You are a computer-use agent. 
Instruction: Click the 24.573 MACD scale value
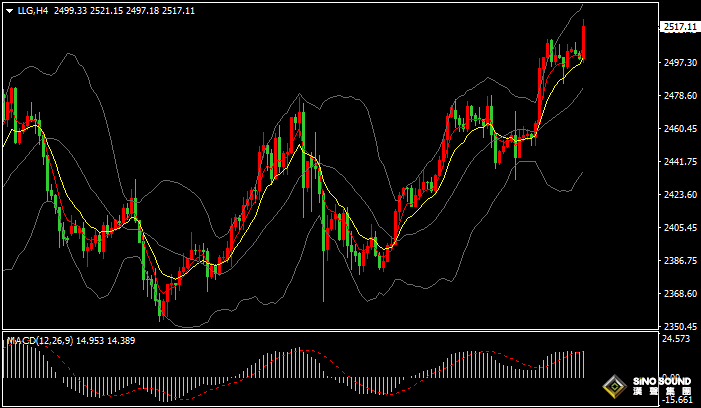point(677,341)
